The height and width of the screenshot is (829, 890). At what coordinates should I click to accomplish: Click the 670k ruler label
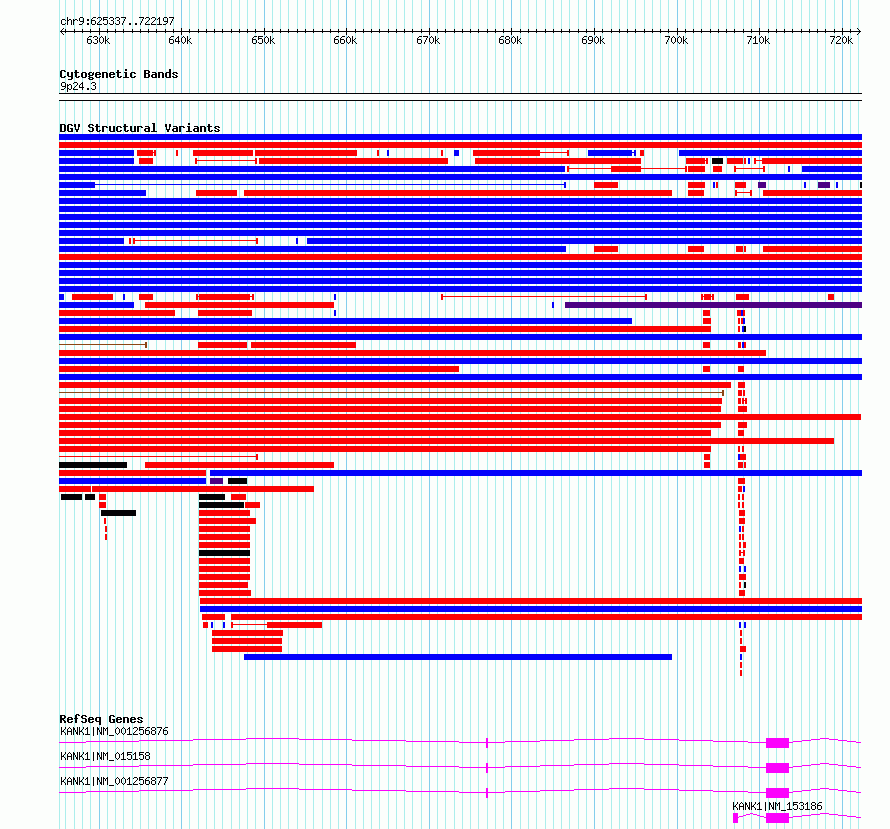pos(429,41)
